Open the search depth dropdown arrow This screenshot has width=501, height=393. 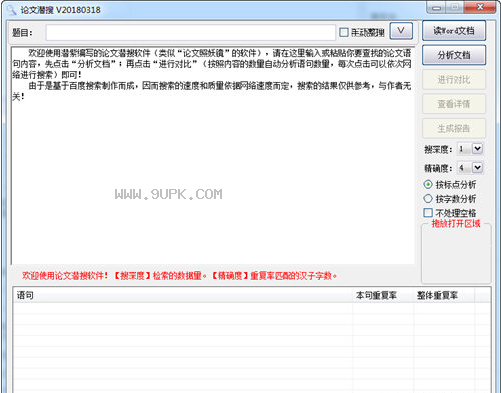tap(477, 149)
